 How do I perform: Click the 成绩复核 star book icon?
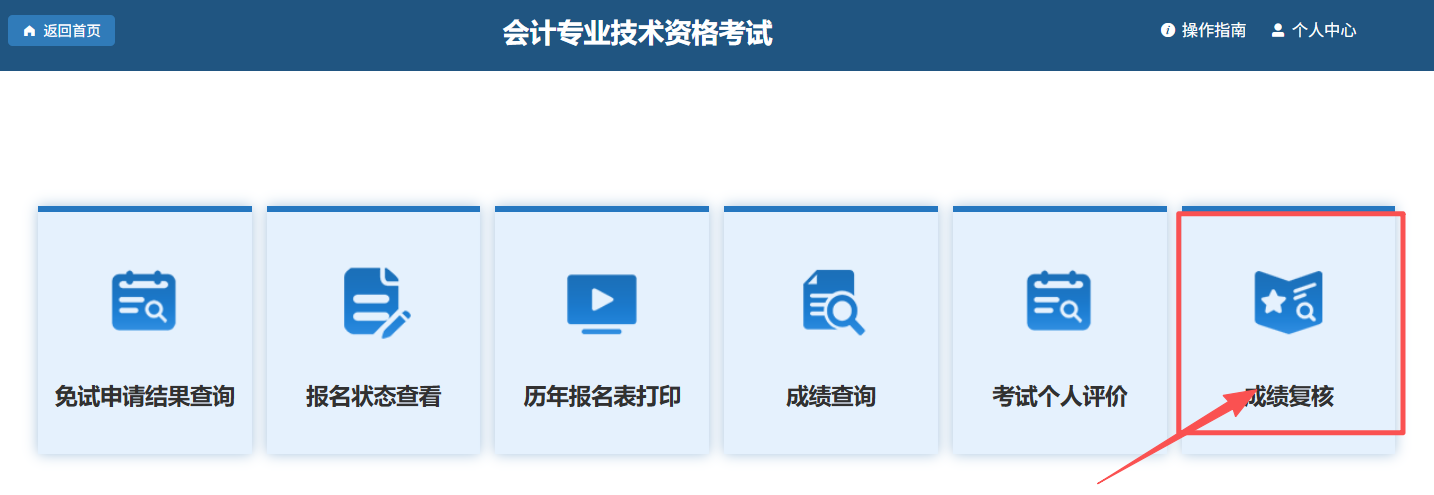click(1288, 300)
